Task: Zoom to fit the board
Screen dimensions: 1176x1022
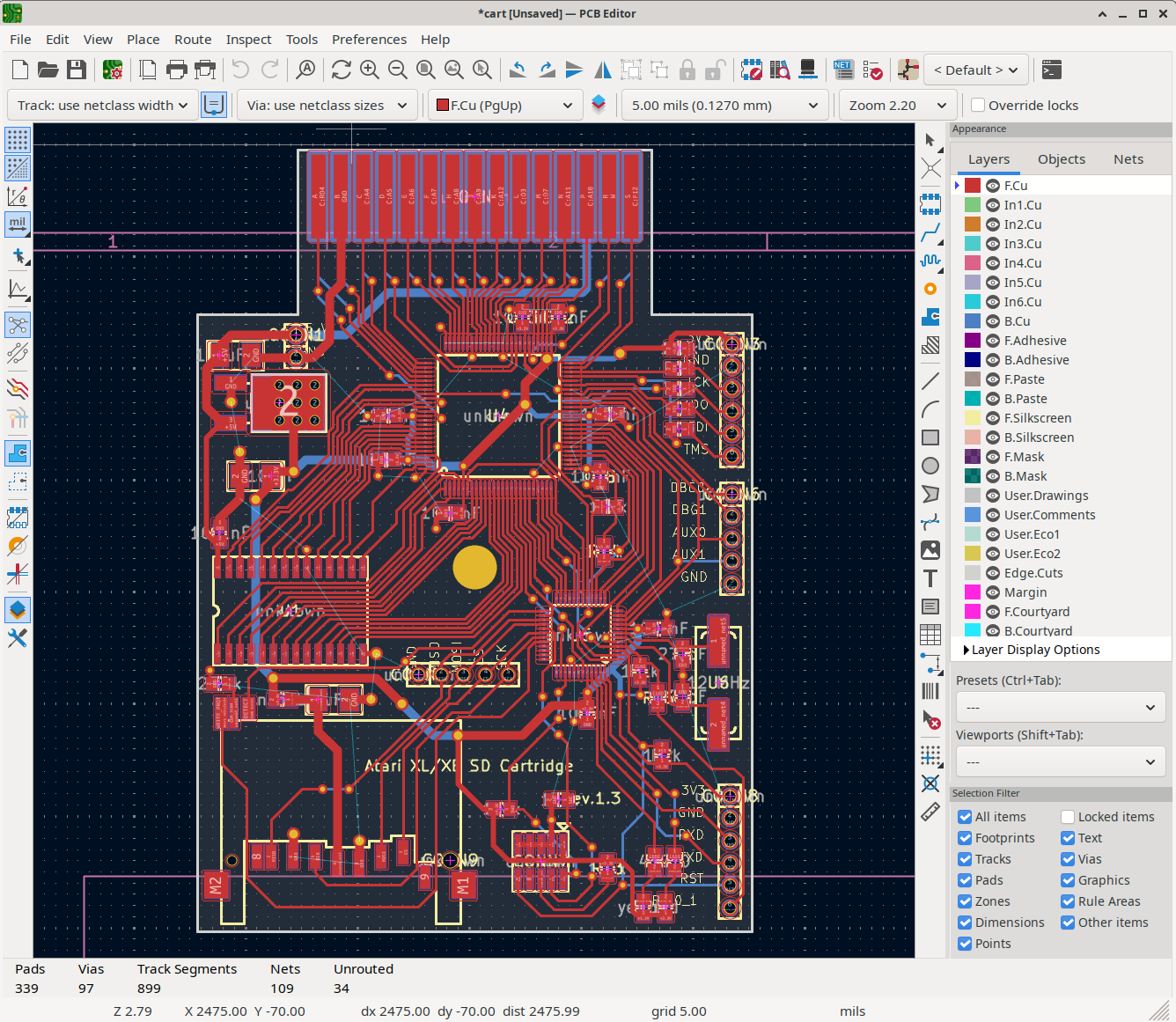Action: tap(425, 70)
